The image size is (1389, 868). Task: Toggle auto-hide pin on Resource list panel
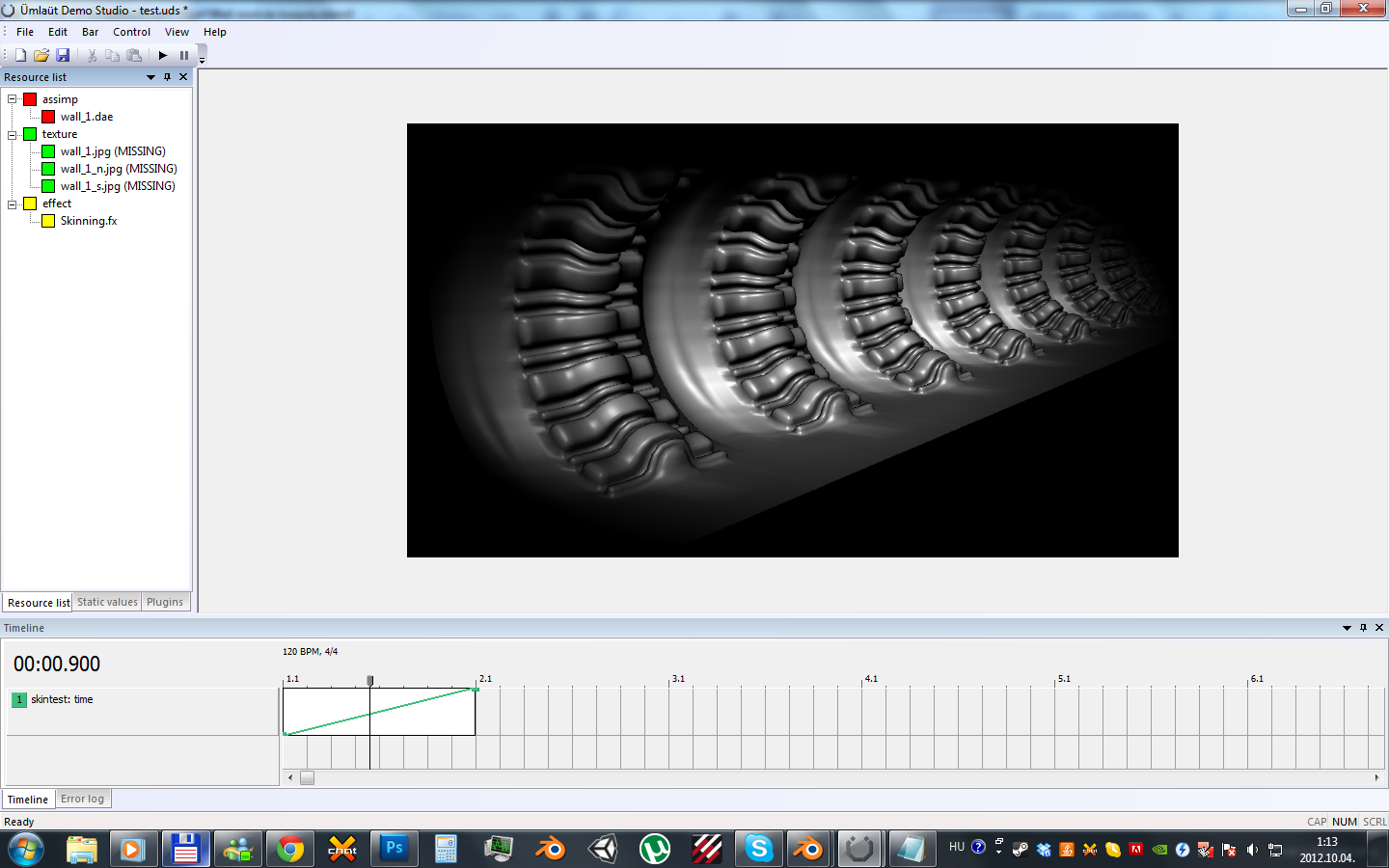167,77
